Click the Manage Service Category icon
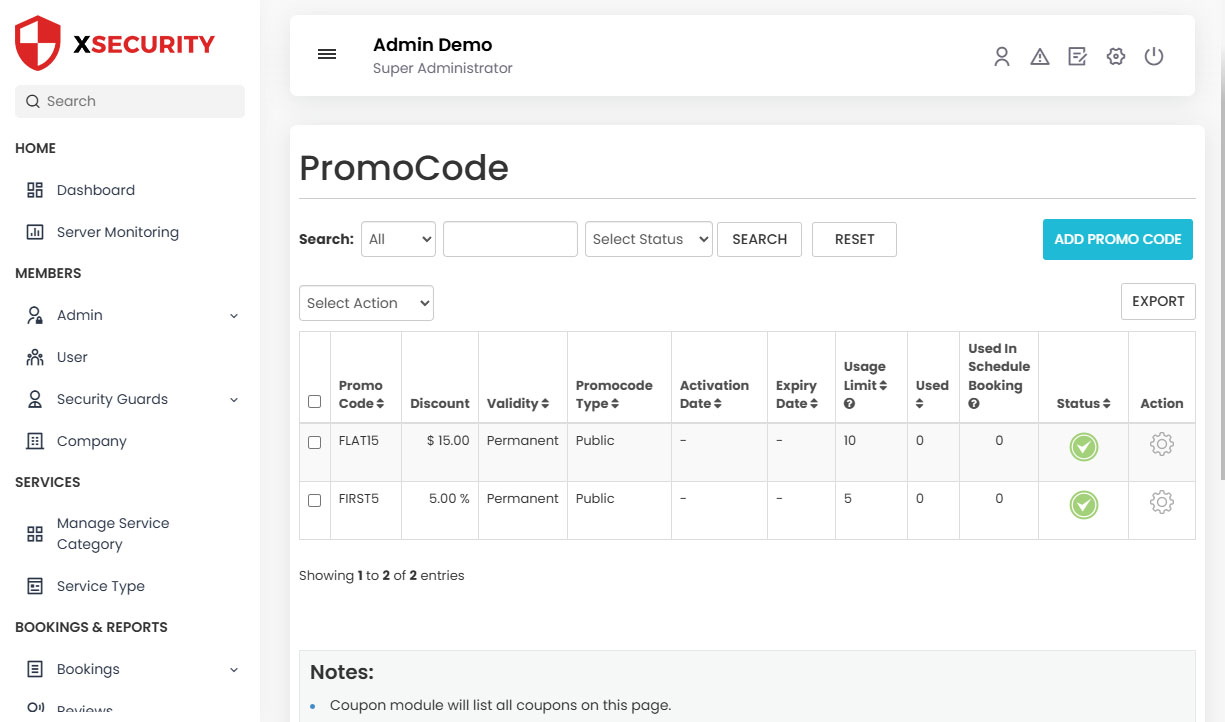 pos(35,534)
